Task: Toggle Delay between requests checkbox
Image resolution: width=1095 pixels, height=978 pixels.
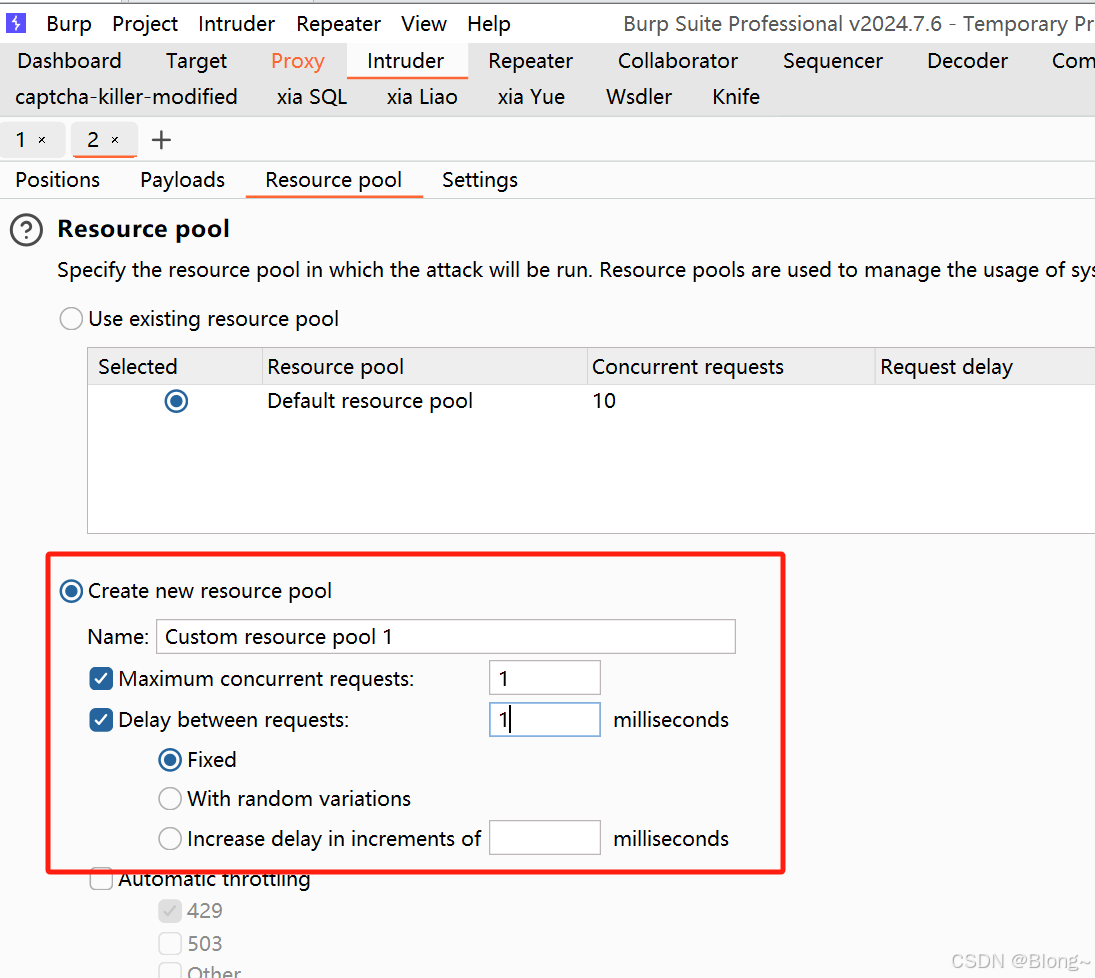Action: [x=101, y=720]
